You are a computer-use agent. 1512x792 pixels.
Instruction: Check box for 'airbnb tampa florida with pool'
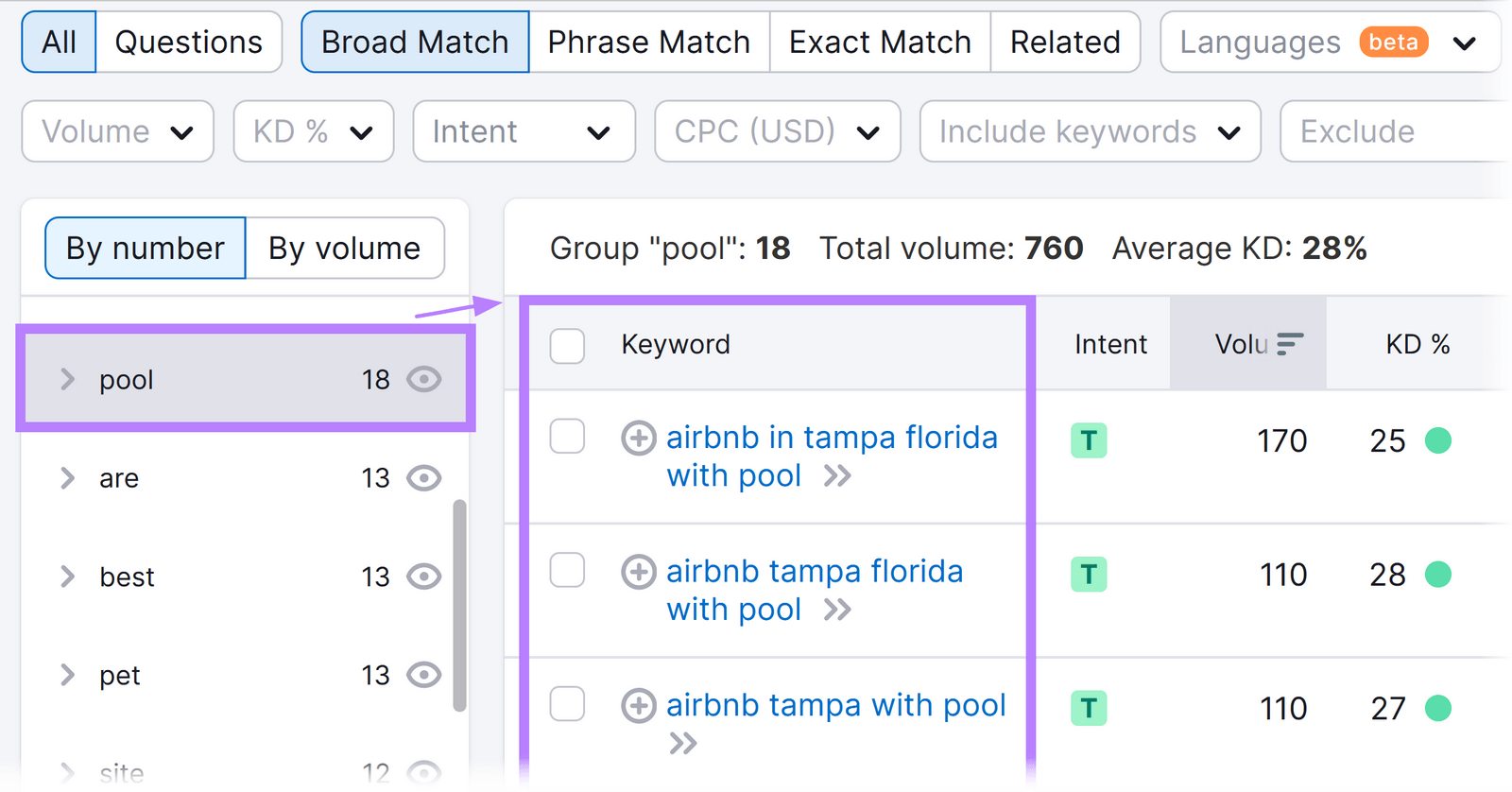click(x=567, y=570)
